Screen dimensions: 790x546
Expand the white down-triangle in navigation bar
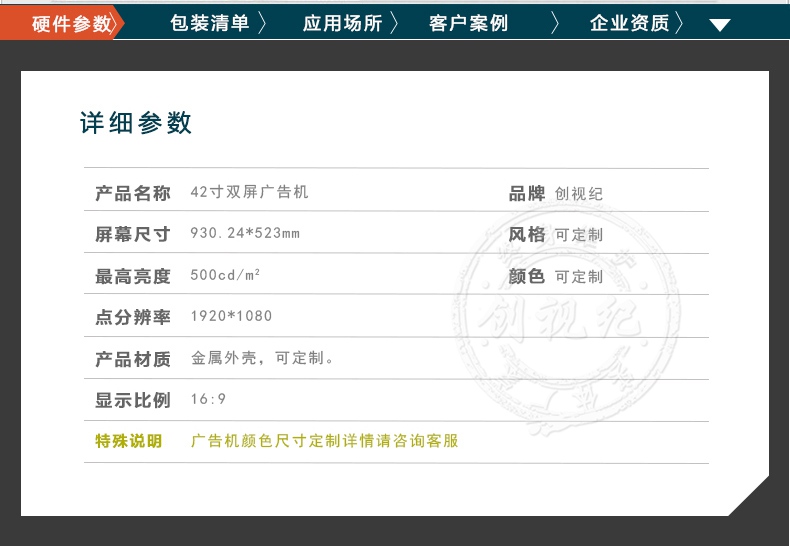click(x=720, y=25)
